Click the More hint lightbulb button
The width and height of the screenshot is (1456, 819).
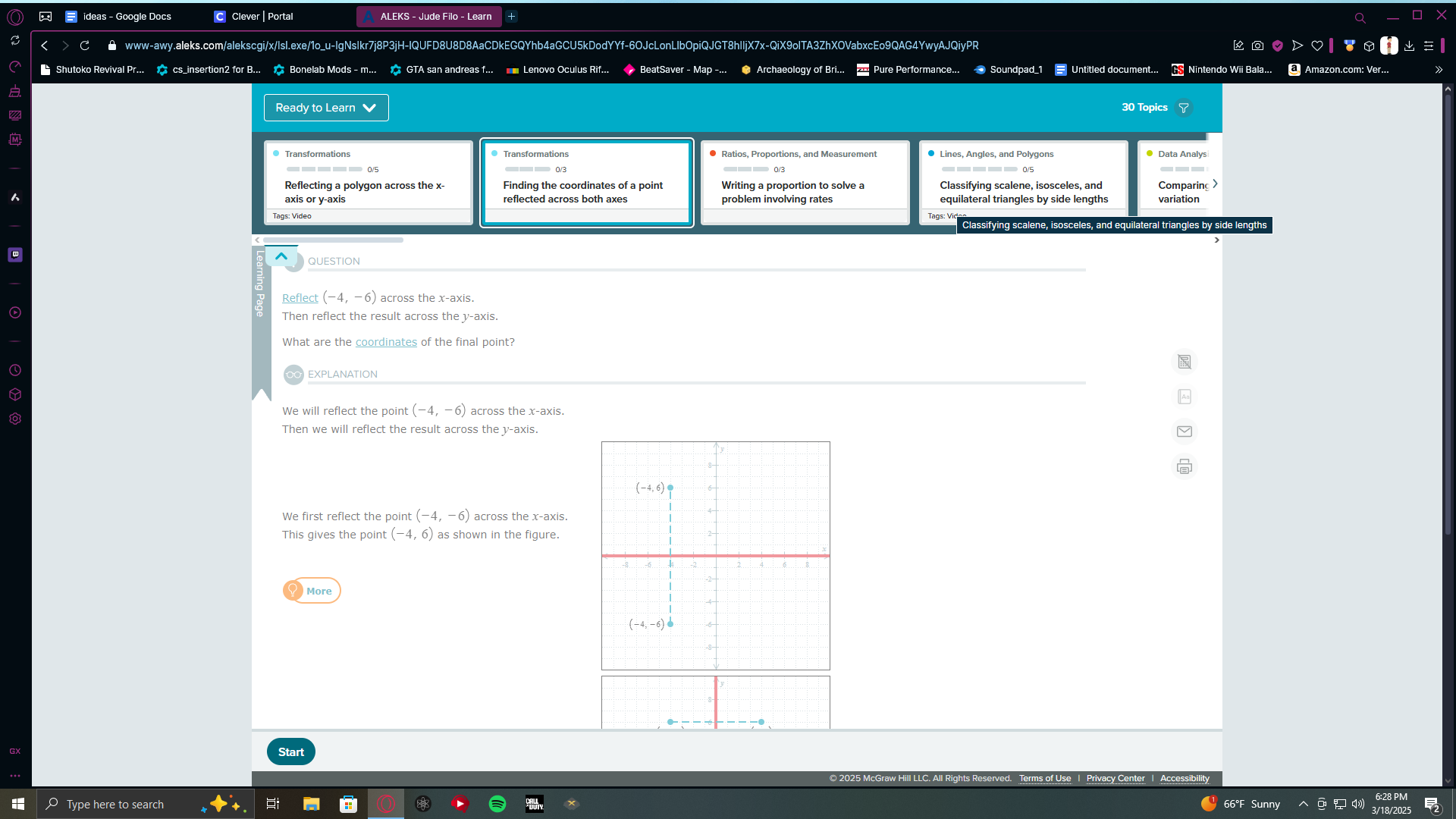click(x=312, y=591)
